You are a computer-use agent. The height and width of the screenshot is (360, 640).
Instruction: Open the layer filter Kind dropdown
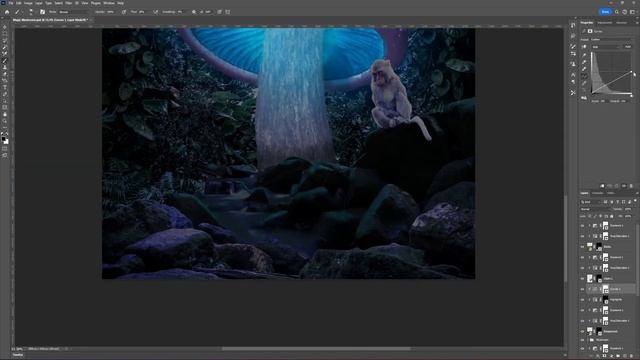[x=591, y=202]
